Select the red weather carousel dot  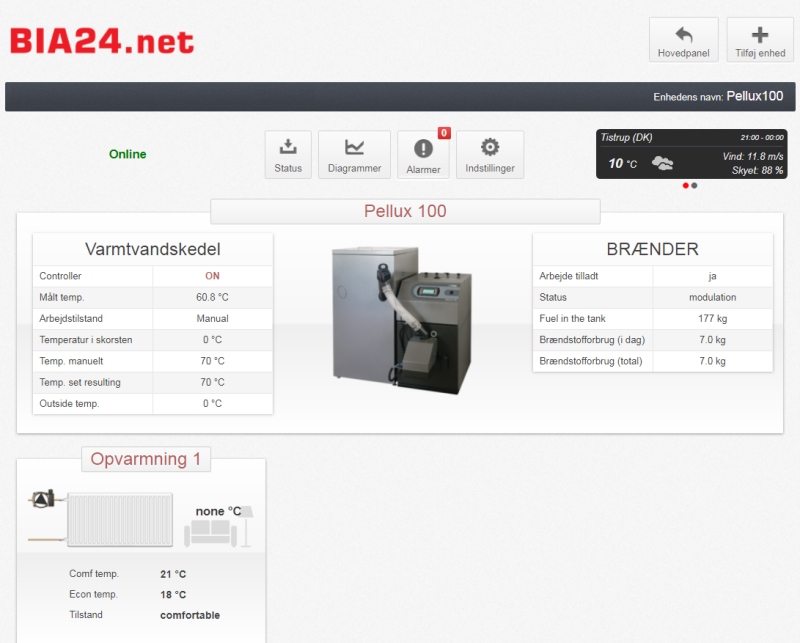[x=685, y=185]
